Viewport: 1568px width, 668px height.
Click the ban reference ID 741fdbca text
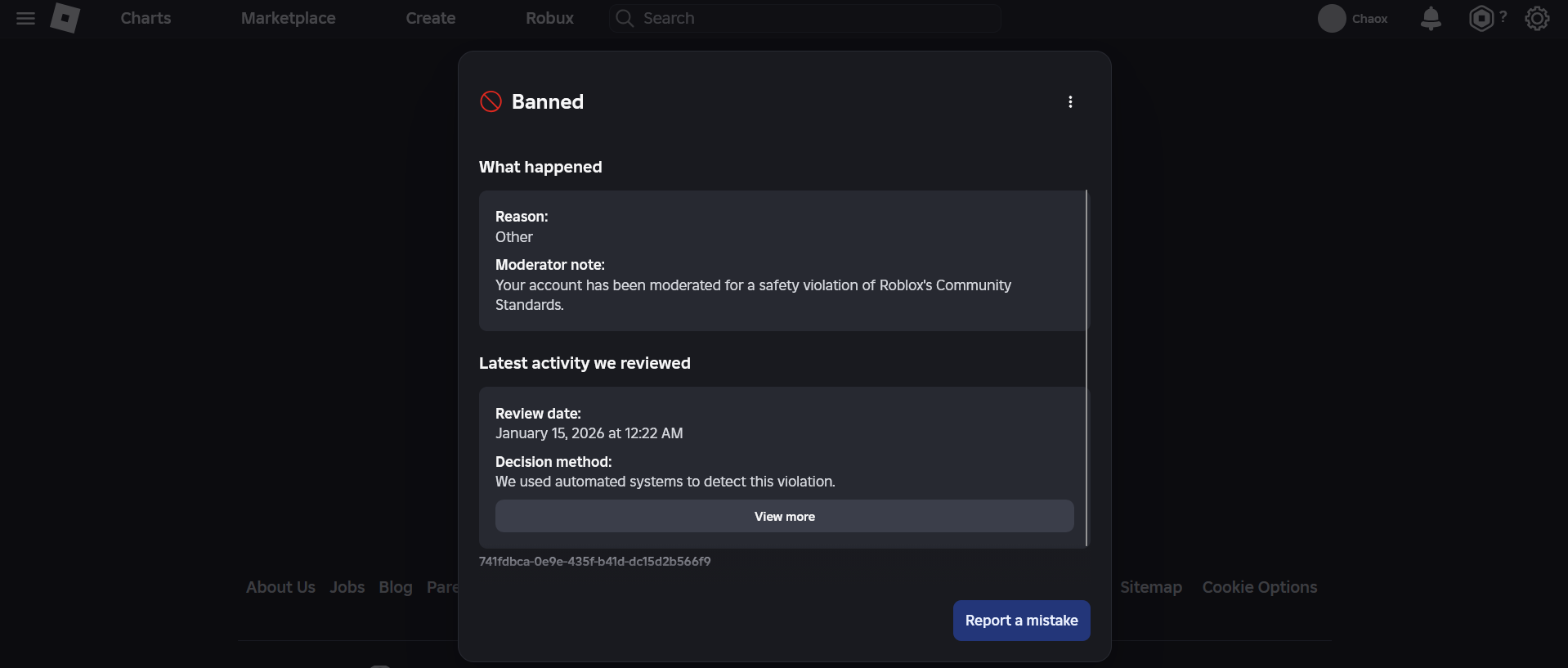tap(594, 561)
